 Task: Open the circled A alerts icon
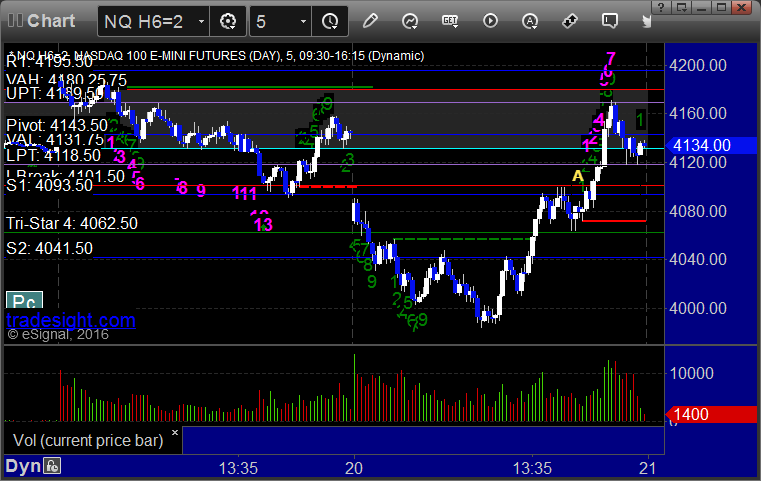pyautogui.click(x=529, y=21)
